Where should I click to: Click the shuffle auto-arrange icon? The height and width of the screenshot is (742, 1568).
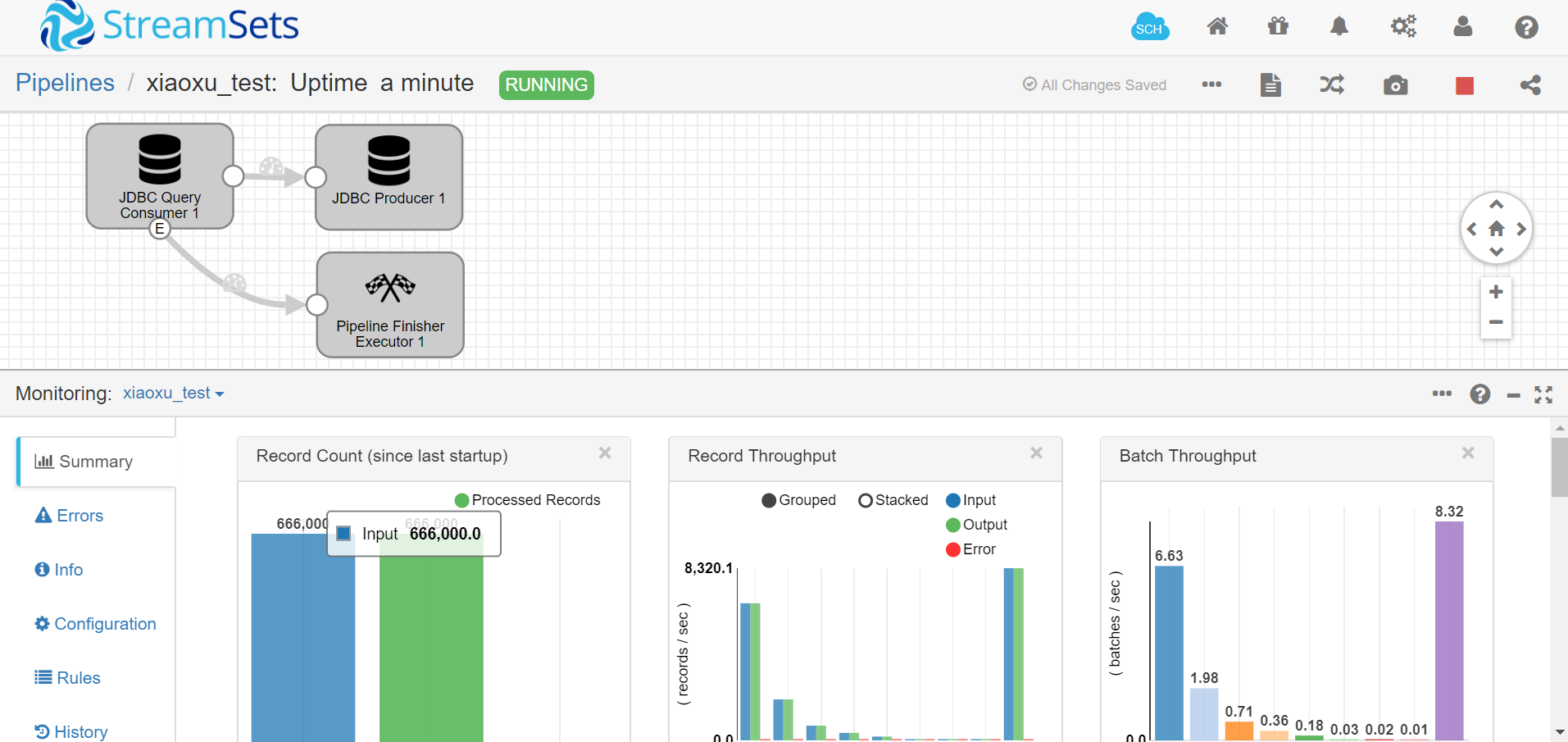[x=1332, y=84]
